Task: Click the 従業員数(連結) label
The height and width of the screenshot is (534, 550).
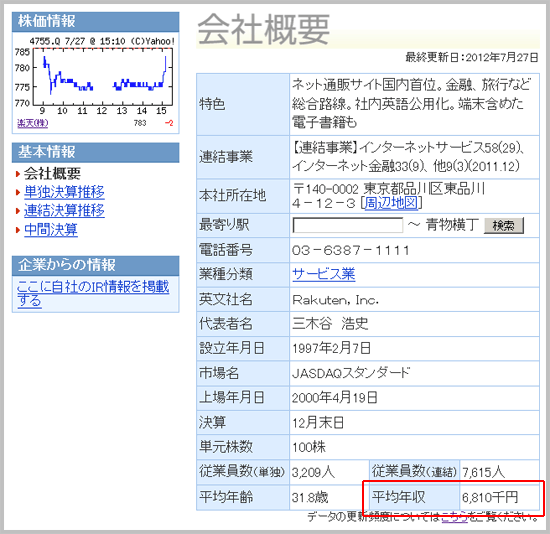Action: coord(415,472)
